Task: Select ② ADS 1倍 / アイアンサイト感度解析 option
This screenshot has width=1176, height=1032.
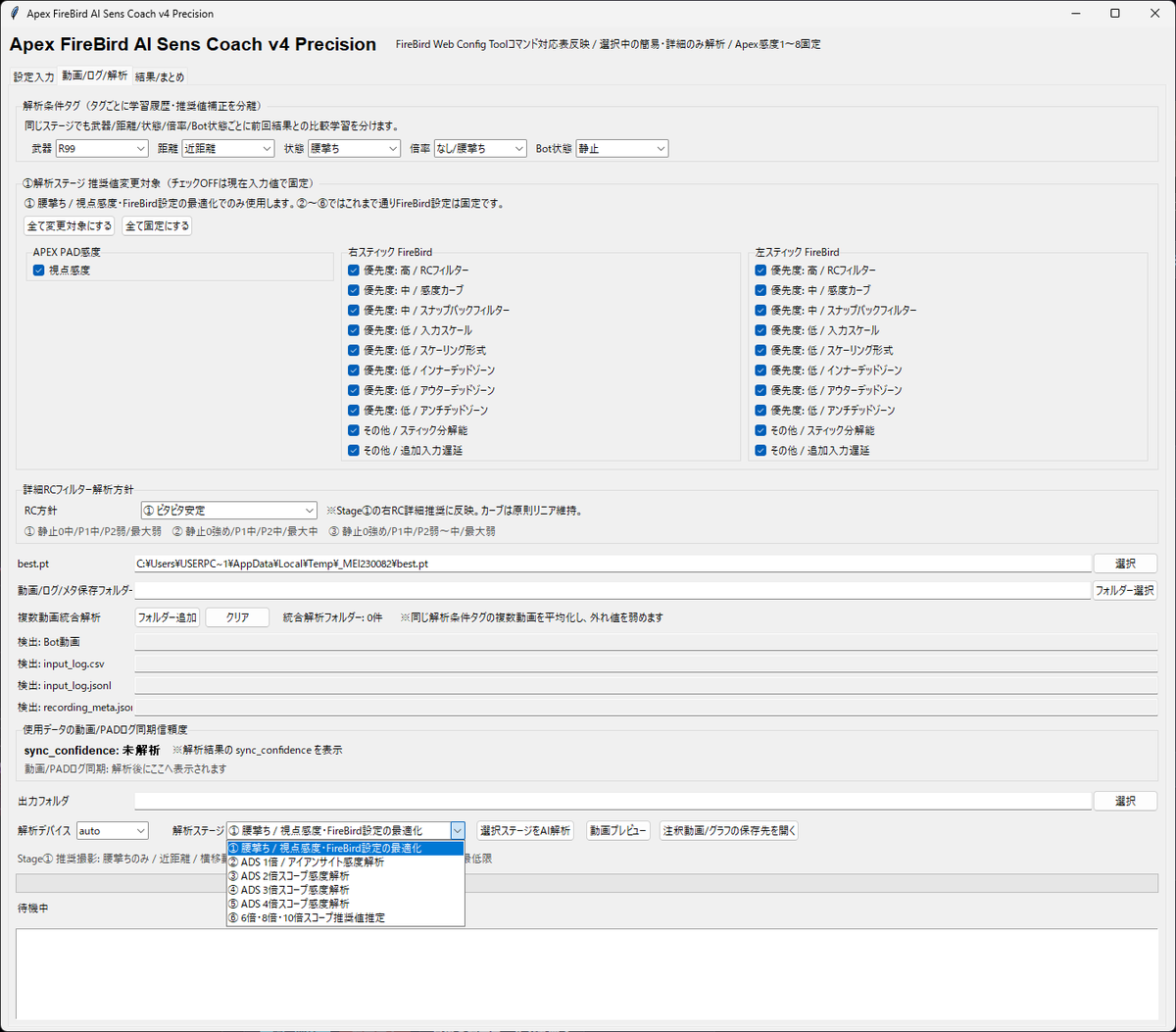Action: [x=345, y=861]
